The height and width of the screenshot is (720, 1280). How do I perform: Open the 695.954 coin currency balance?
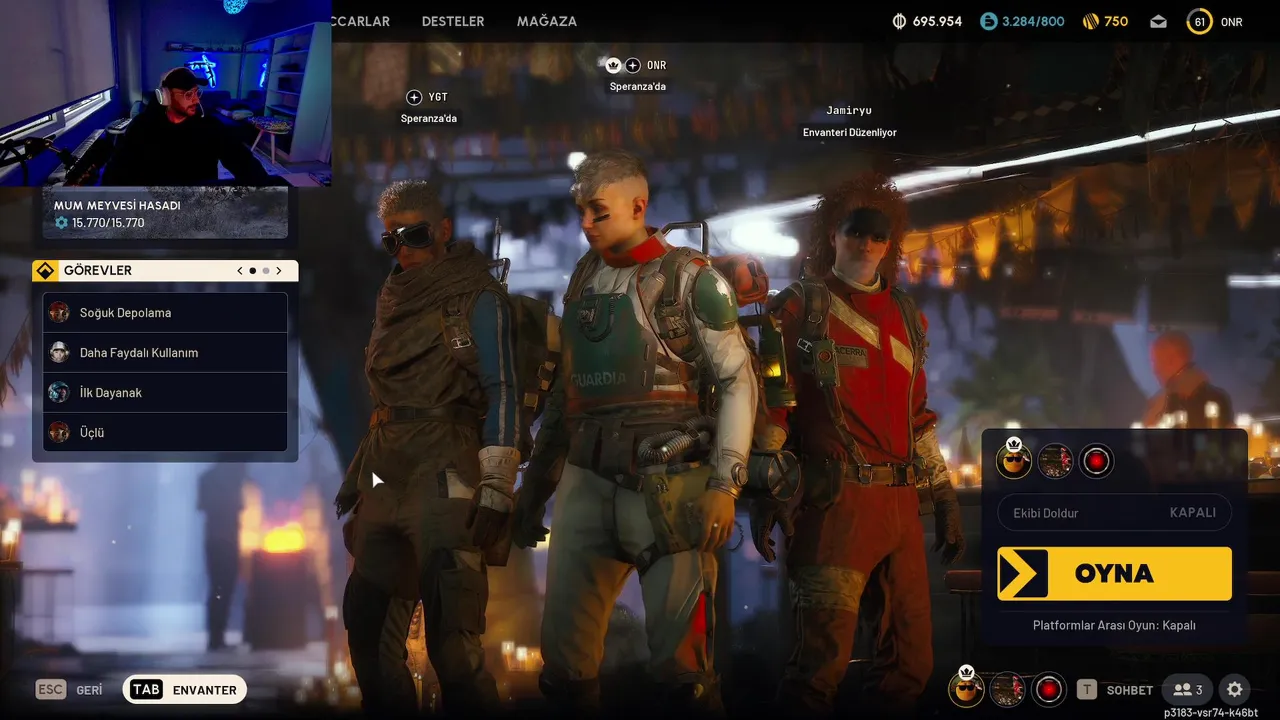click(927, 21)
